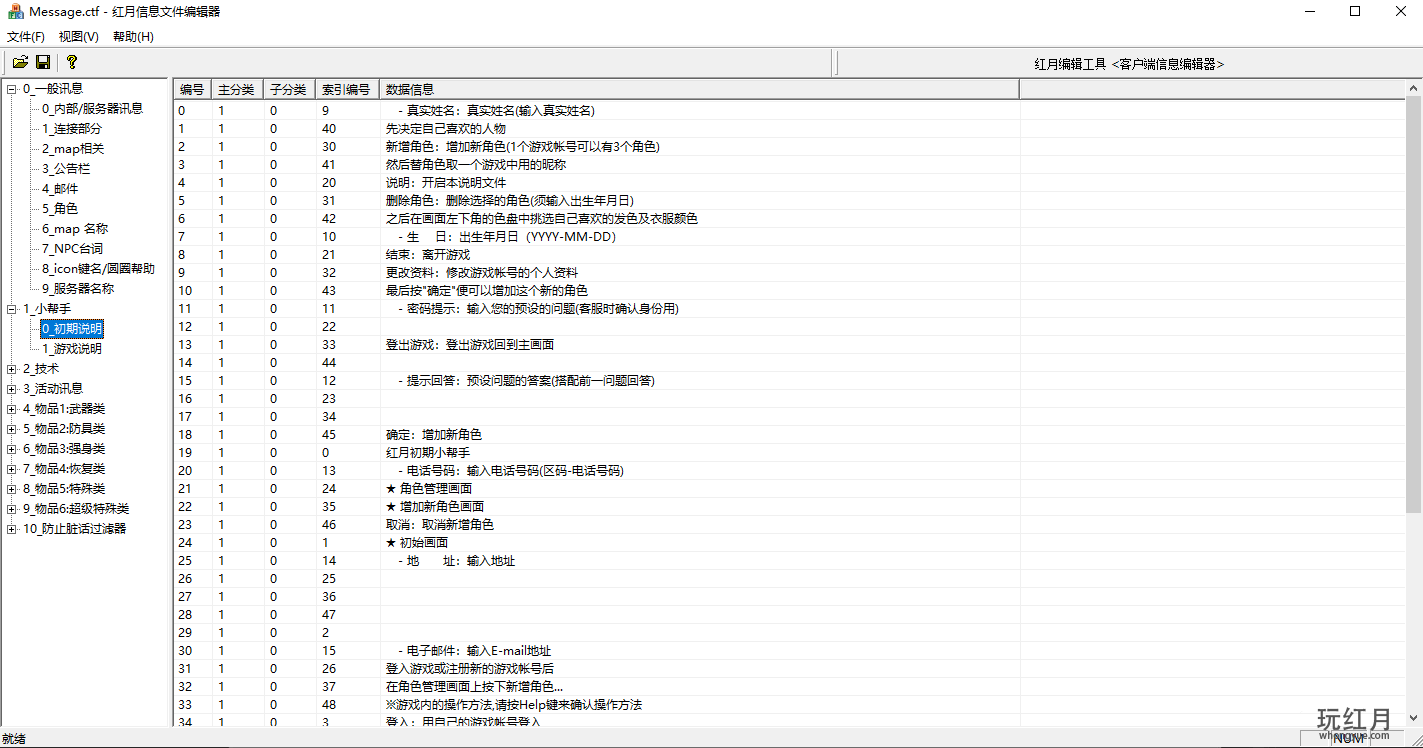Image resolution: width=1423 pixels, height=748 pixels.
Task: Expand the 8_物品5:特殊类 node
Action: 11,489
